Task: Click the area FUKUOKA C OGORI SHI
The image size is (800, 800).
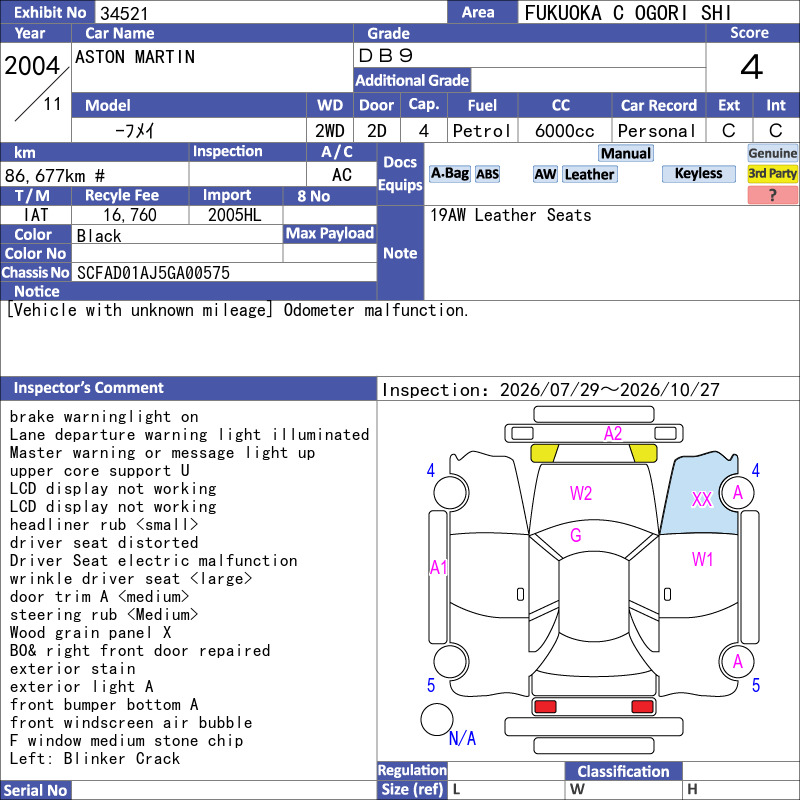Action: [x=628, y=13]
